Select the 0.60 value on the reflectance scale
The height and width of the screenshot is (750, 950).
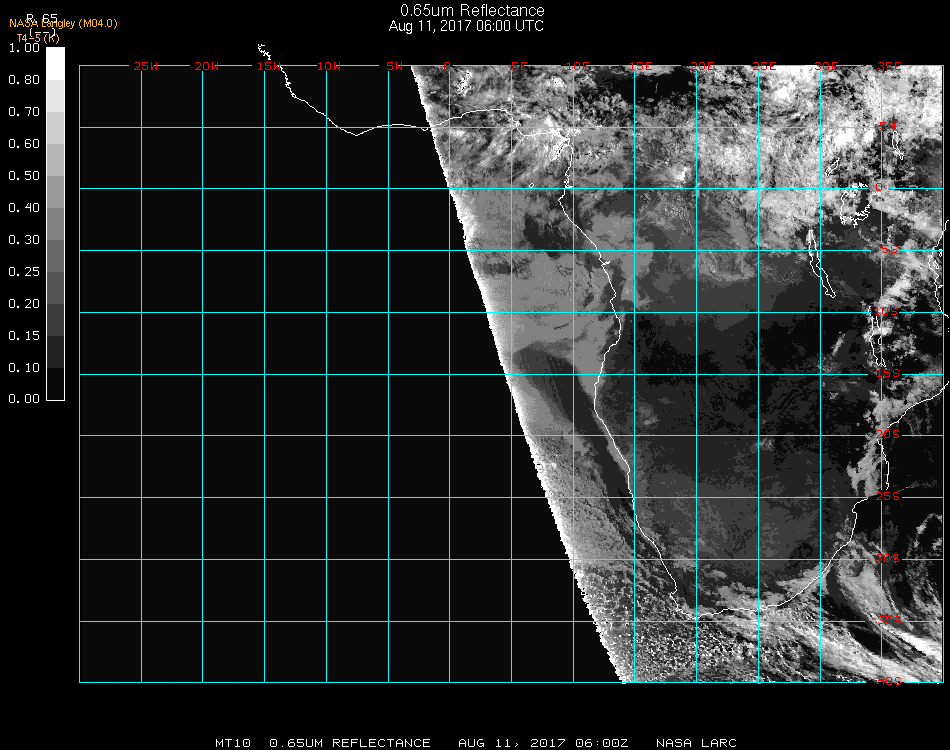pos(24,144)
